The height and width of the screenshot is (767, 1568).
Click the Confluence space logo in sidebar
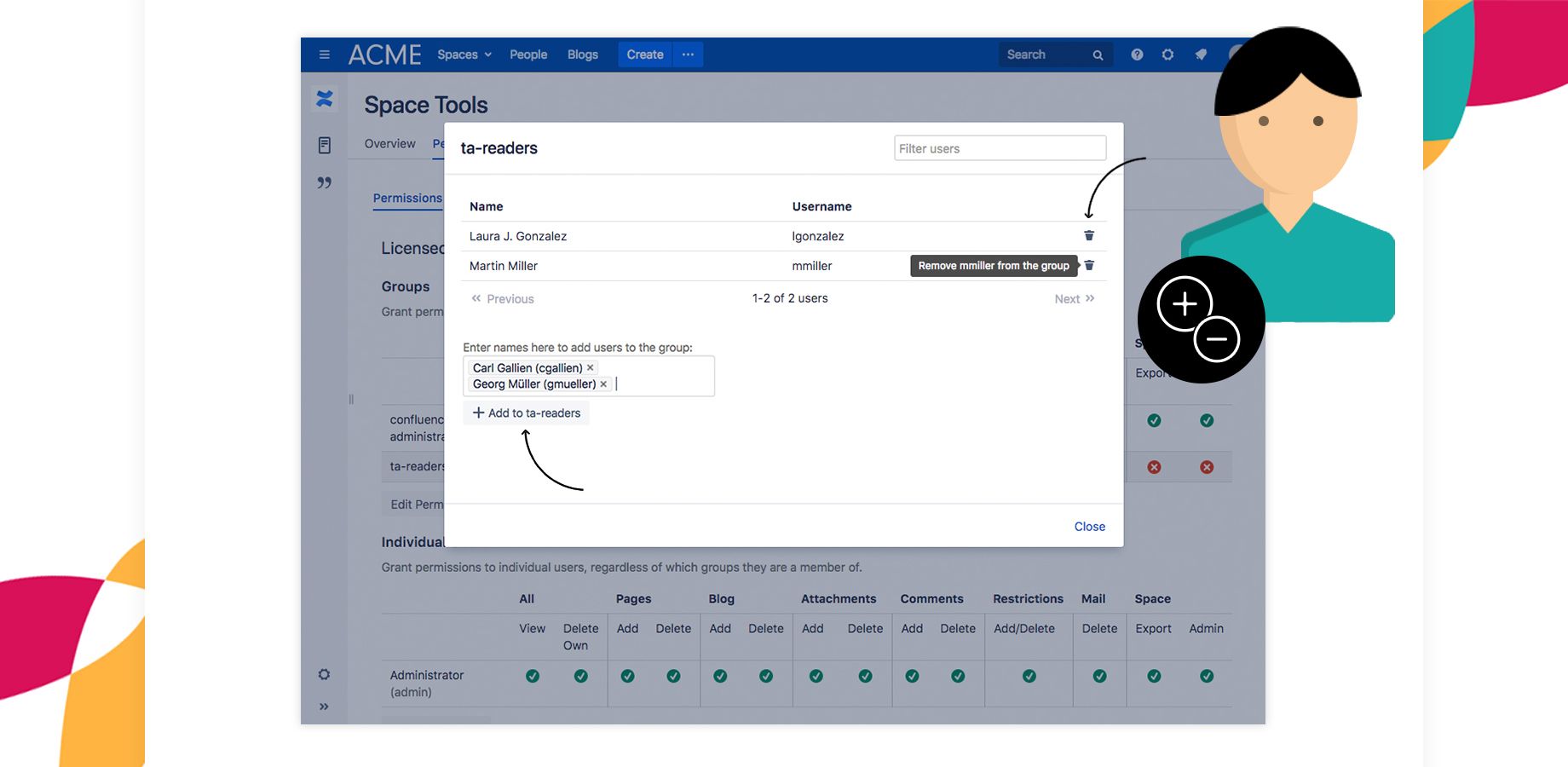pos(325,99)
